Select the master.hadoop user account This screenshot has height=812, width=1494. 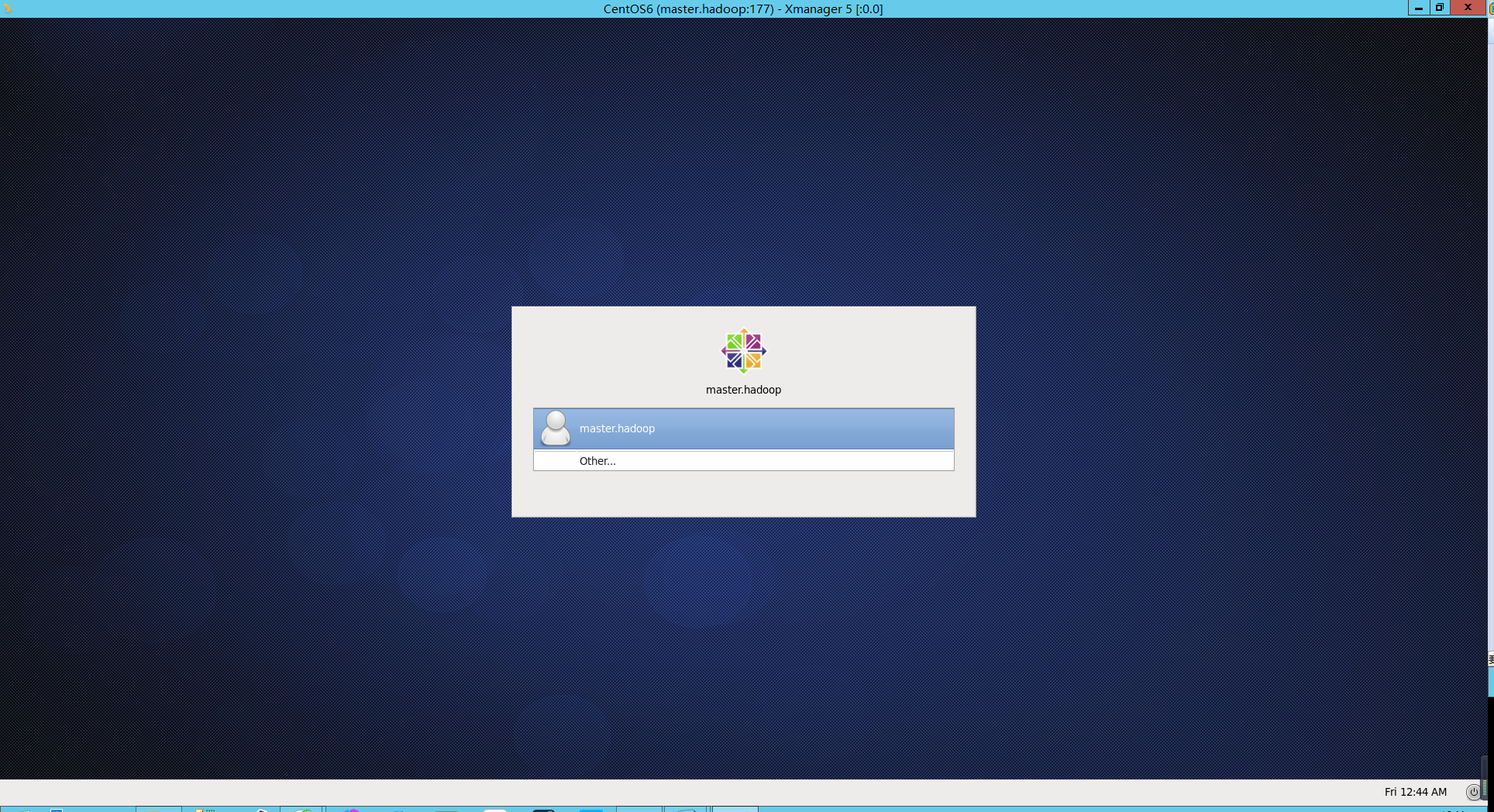coord(743,428)
